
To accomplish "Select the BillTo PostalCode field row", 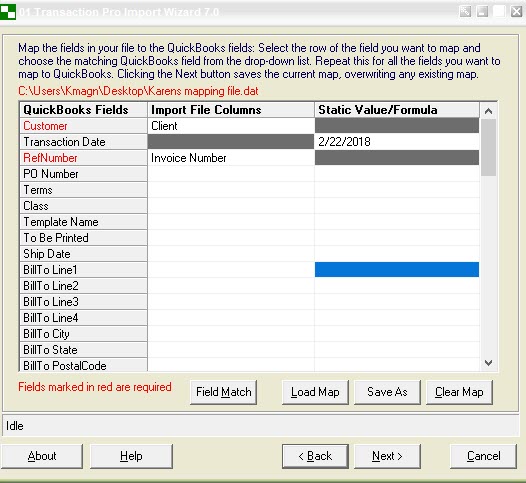I will (x=84, y=365).
